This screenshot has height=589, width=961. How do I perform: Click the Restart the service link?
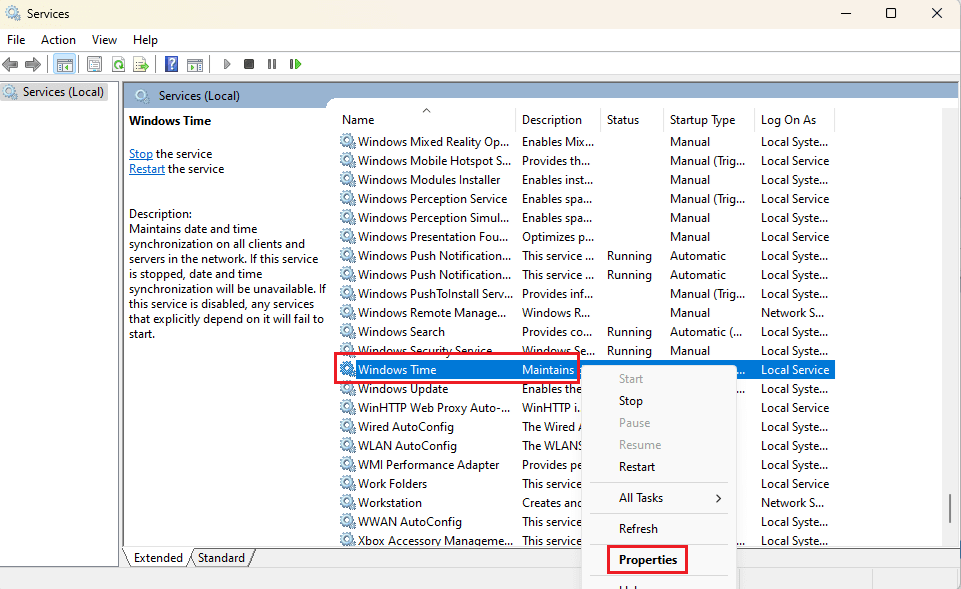pos(146,169)
